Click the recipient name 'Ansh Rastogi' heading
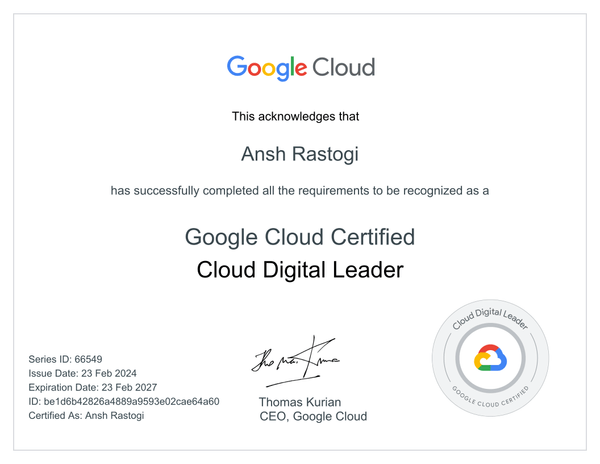Viewport: 600px width, 464px height. coord(300,154)
